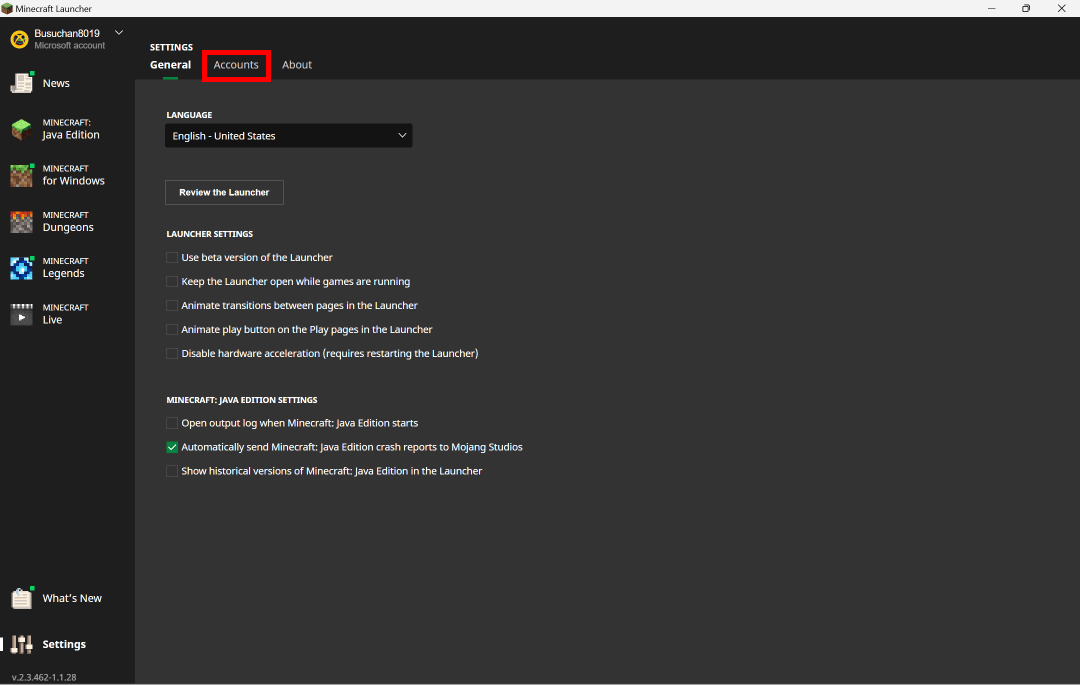
Task: Go to News in the sidebar
Action: pos(56,83)
